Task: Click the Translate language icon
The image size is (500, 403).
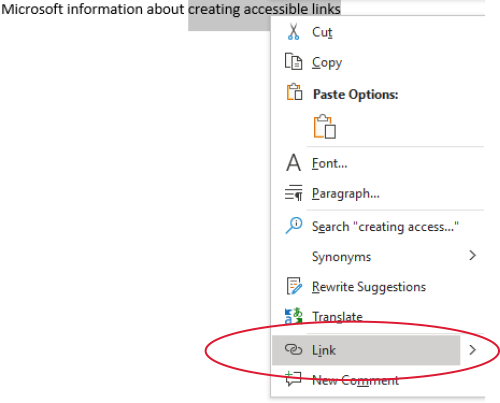Action: click(294, 316)
